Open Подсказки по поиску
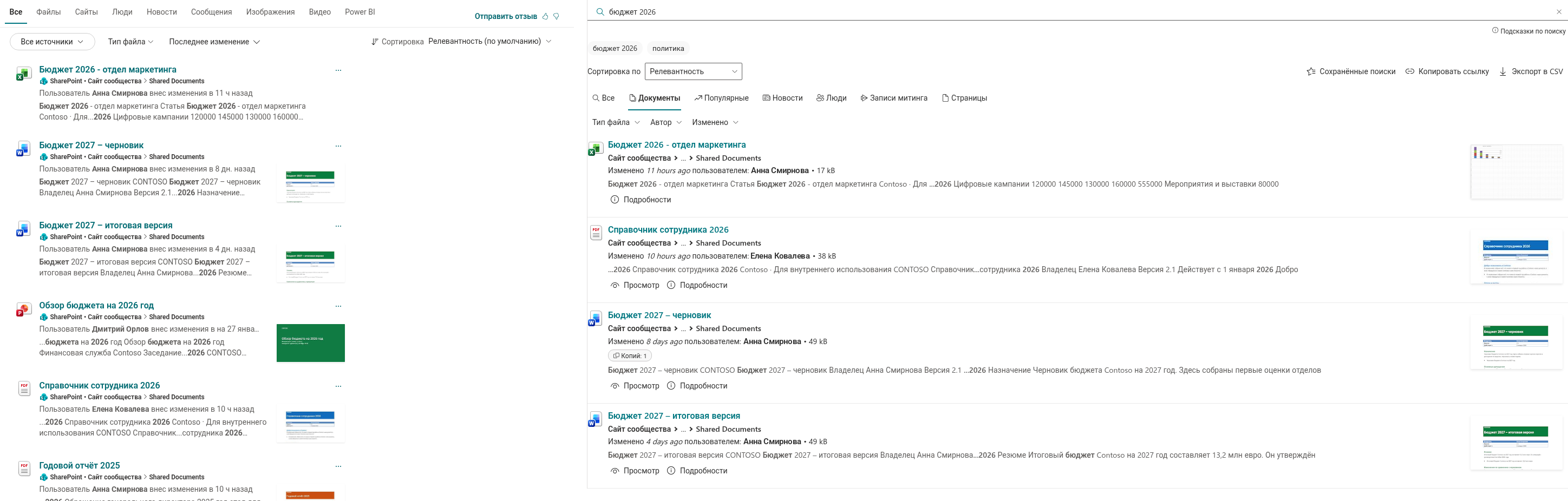Screen dimensions: 1568x501 (x=1528, y=31)
